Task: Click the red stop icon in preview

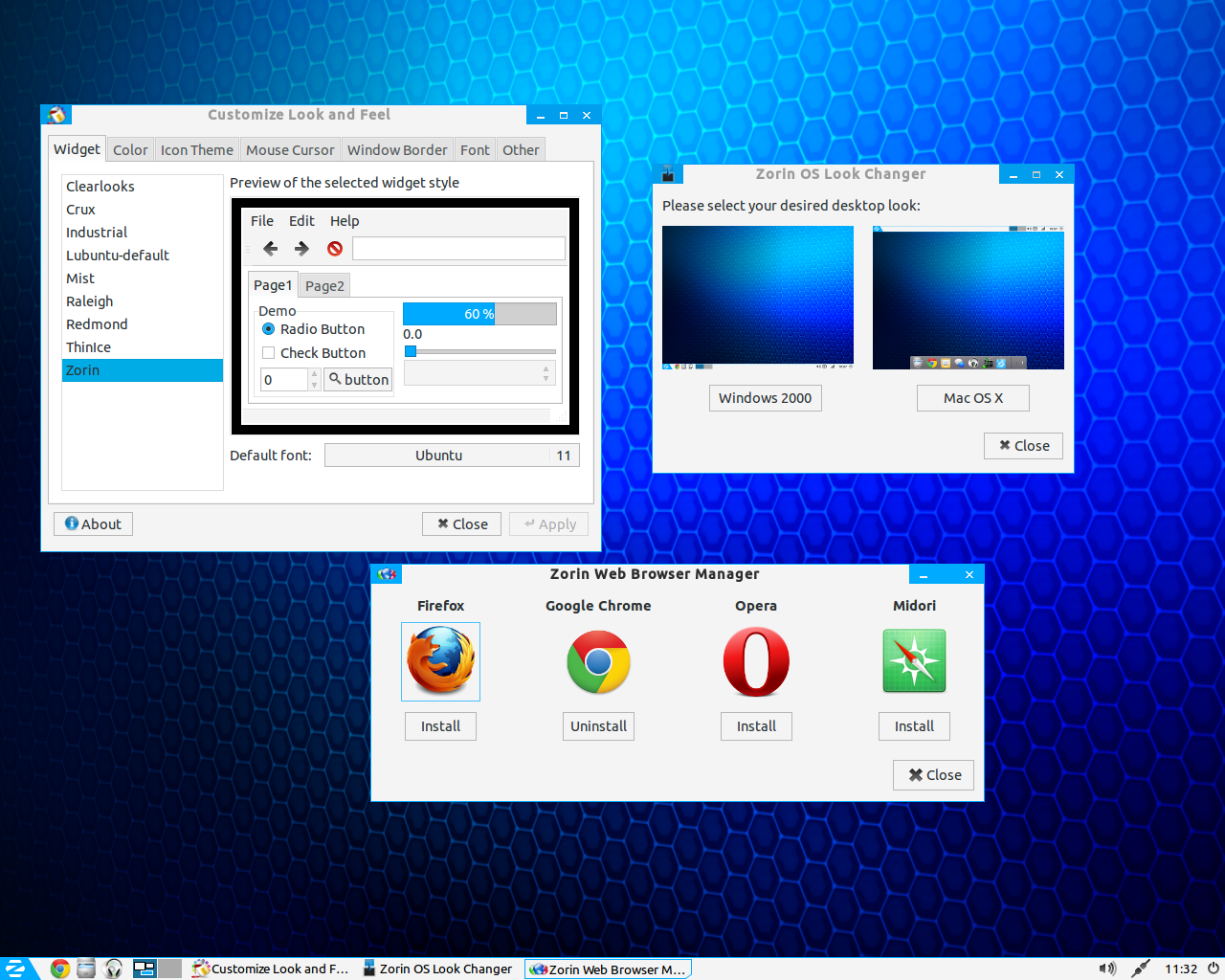Action: 335,249
